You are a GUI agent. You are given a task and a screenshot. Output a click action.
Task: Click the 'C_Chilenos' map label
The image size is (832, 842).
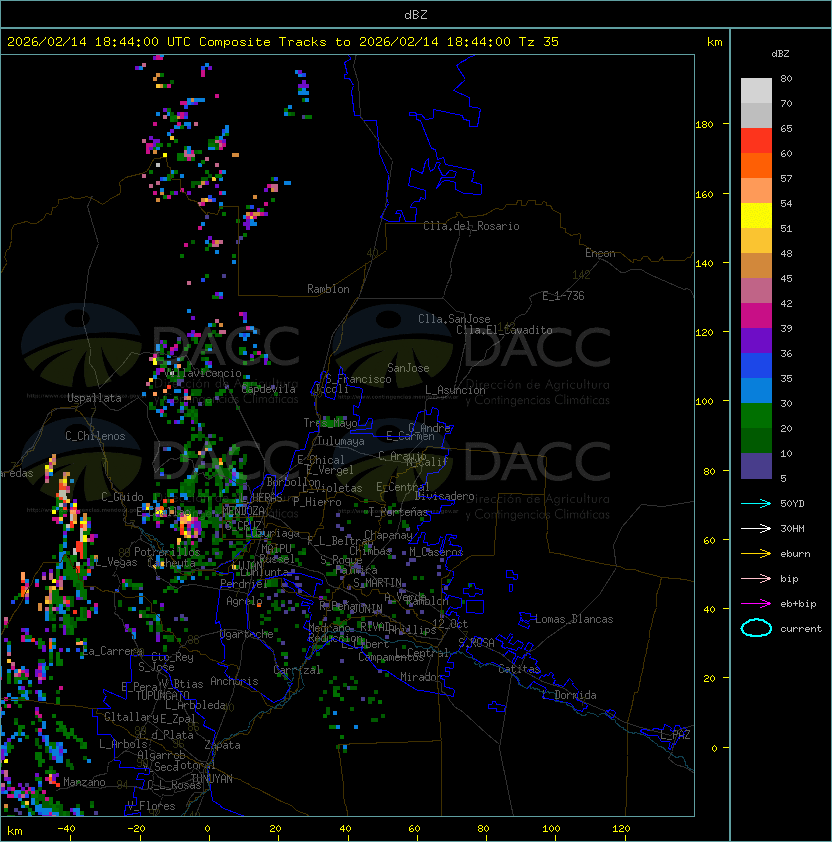95,436
